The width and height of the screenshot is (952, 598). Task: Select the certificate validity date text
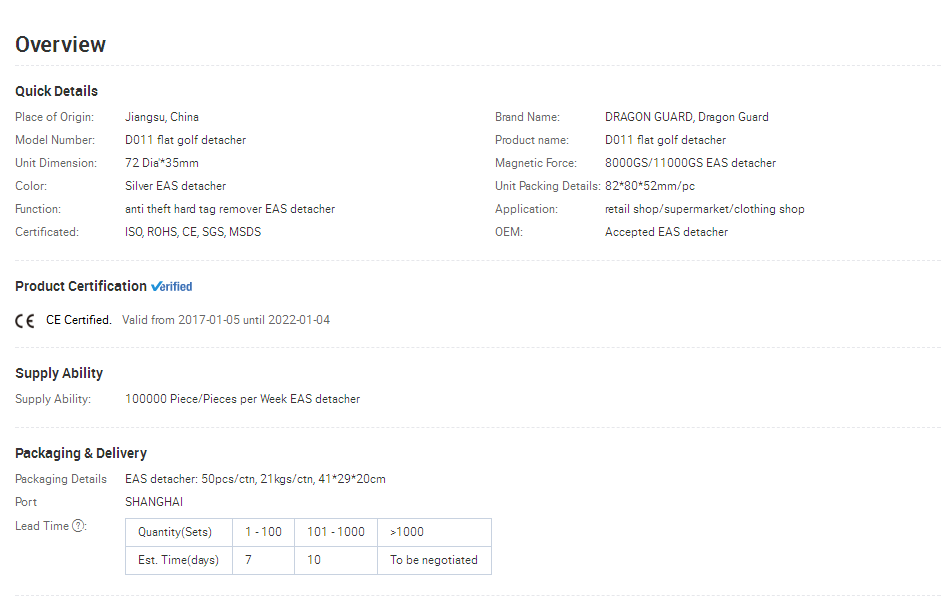click(226, 320)
